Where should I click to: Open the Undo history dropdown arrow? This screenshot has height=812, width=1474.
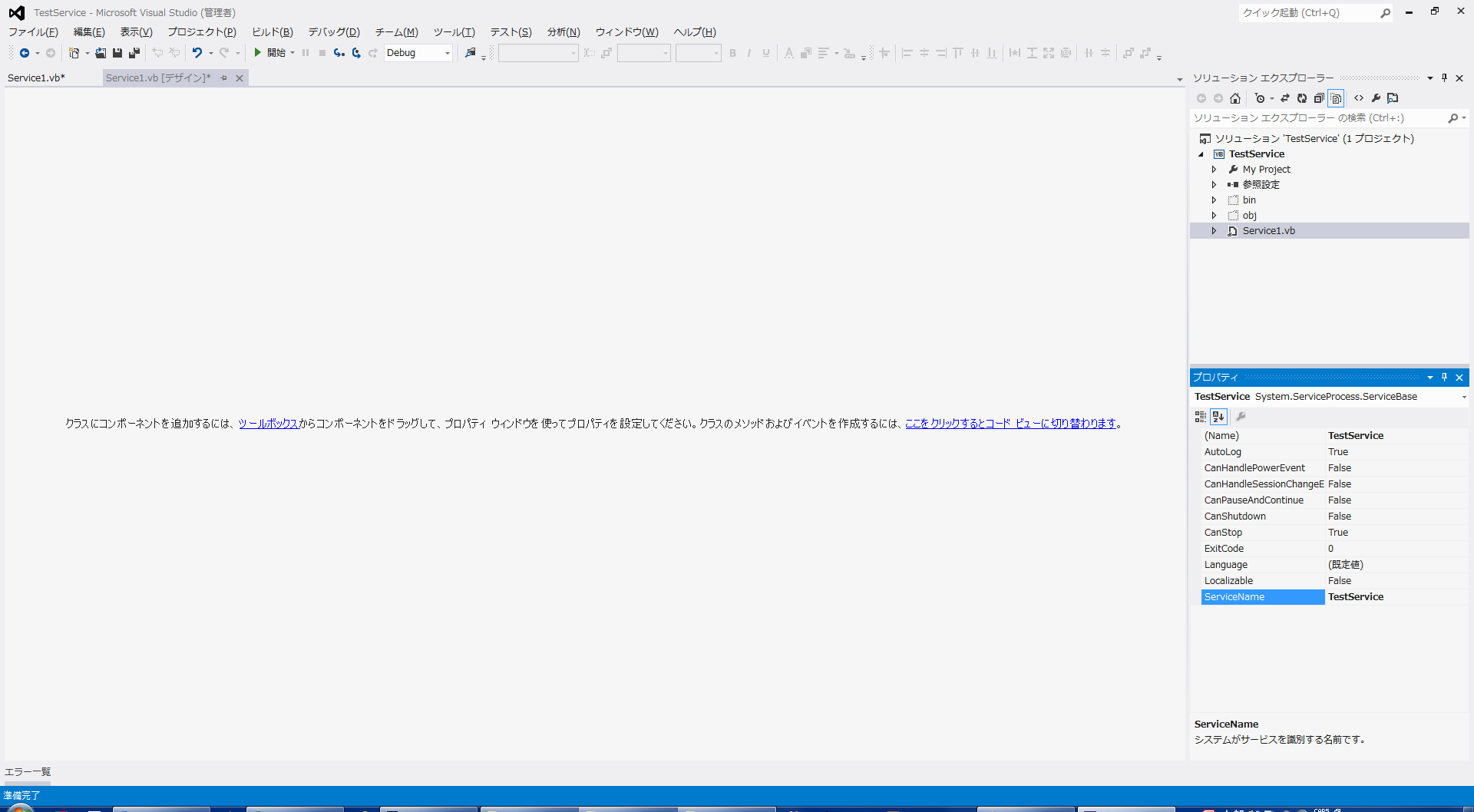(210, 53)
